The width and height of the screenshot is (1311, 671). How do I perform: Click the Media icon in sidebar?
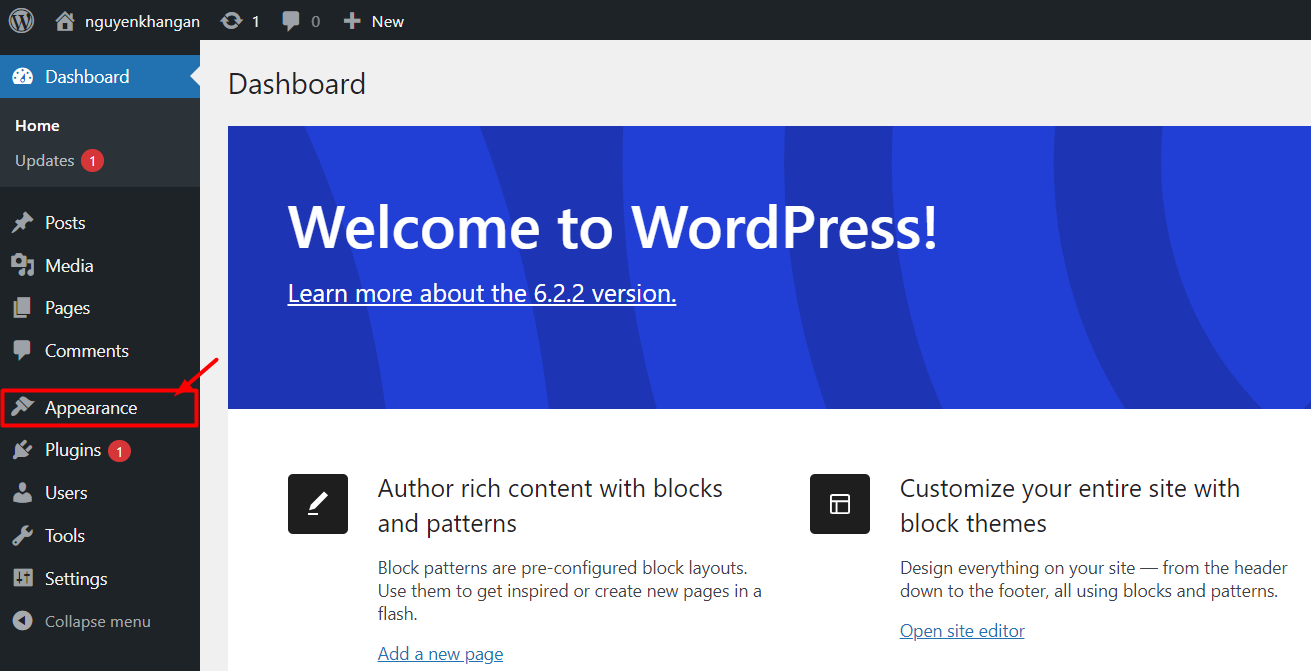coord(22,266)
